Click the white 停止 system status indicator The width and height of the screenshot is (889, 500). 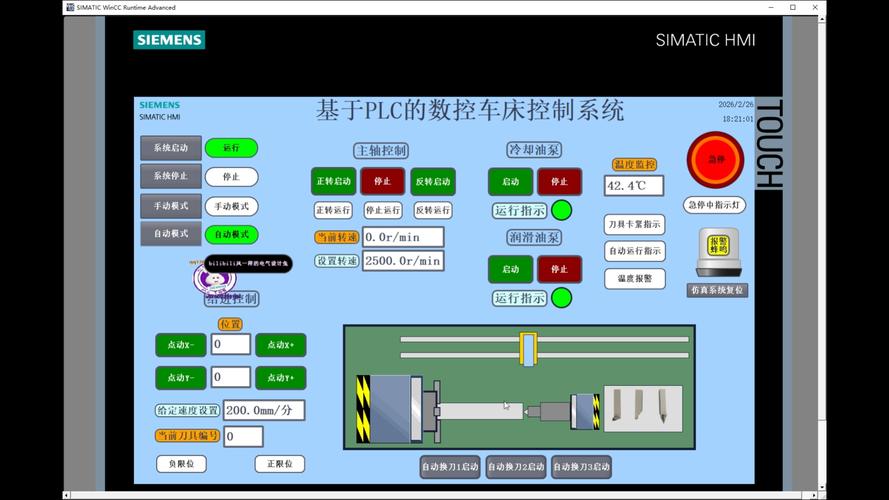click(x=231, y=177)
